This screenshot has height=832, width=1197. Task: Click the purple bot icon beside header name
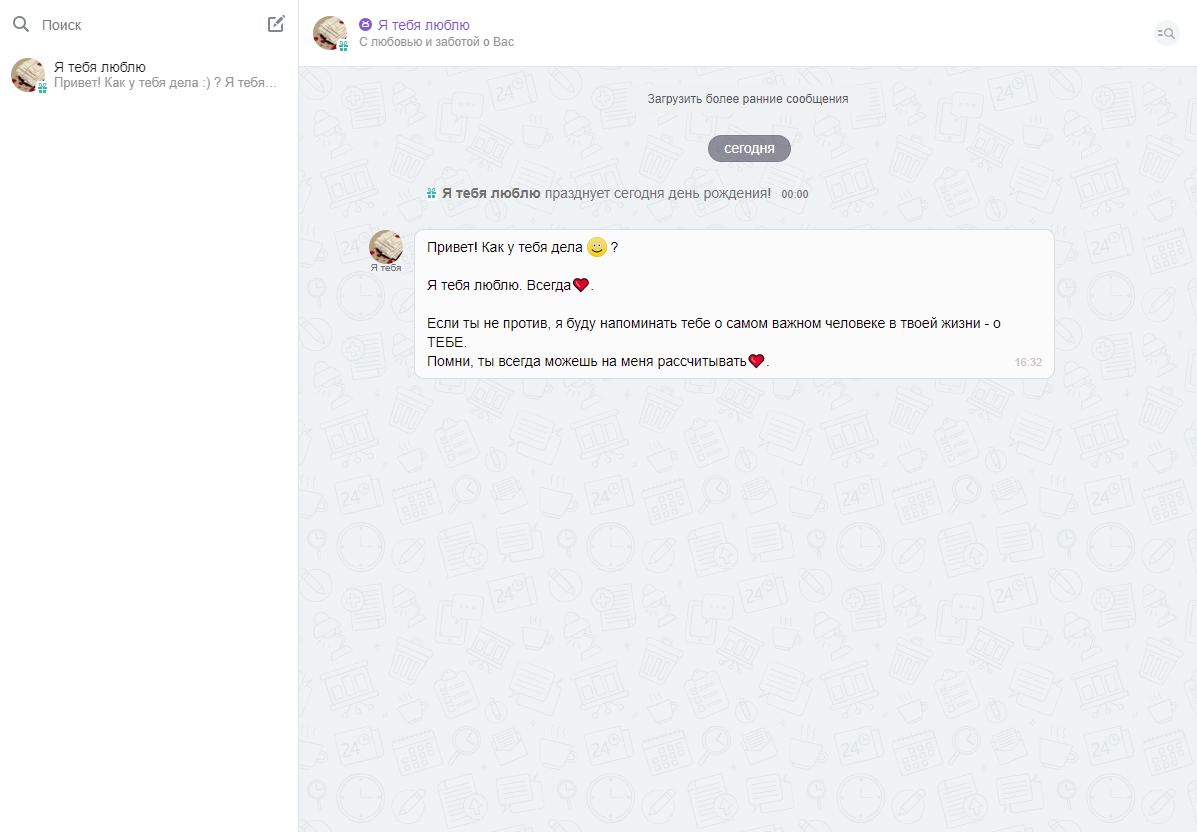coord(365,25)
